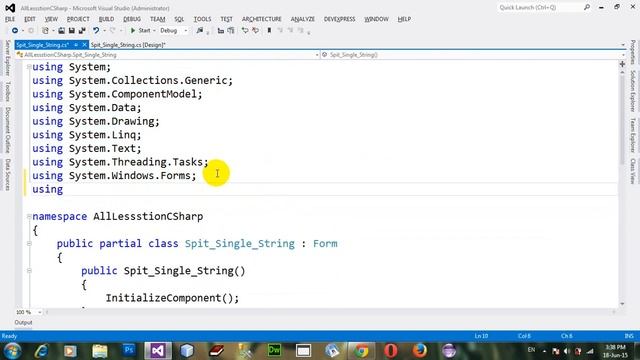This screenshot has width=640, height=360.
Task: Open the class navigation dropdown AllLessstionCSharp.Spit_Single_String
Action: pyautogui.click(x=168, y=55)
